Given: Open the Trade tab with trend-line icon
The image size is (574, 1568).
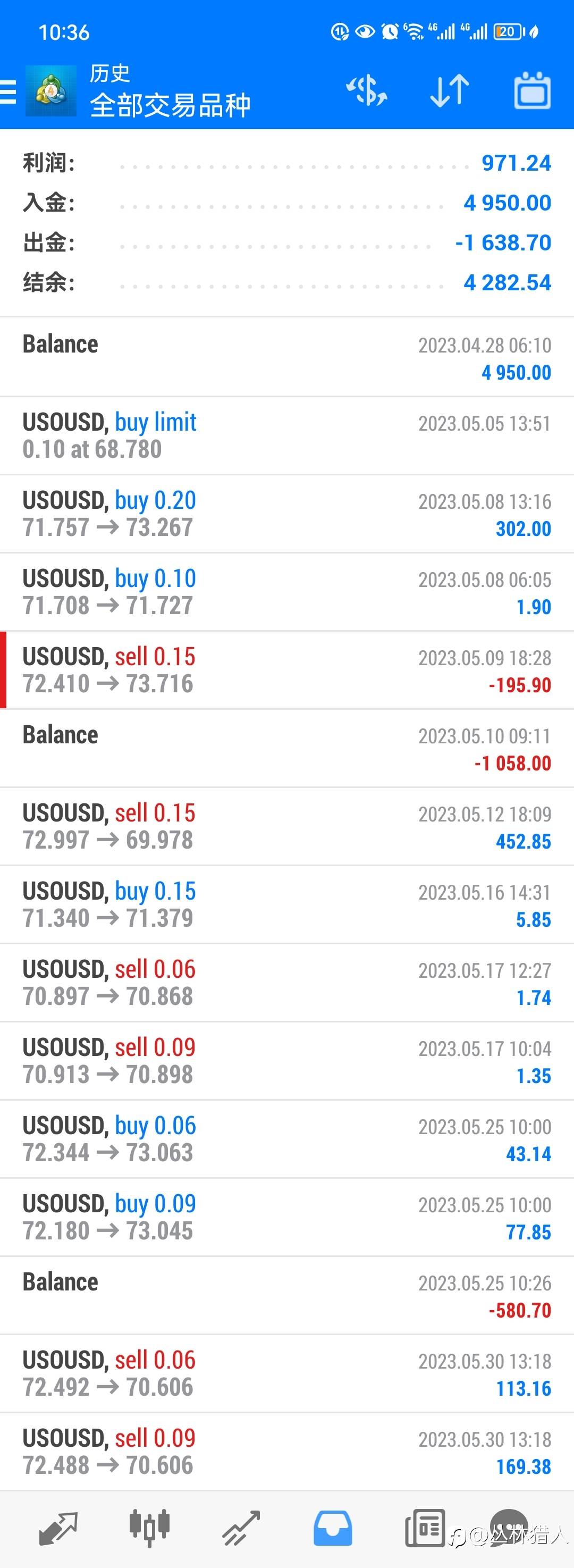Looking at the screenshot, I should point(242,1529).
